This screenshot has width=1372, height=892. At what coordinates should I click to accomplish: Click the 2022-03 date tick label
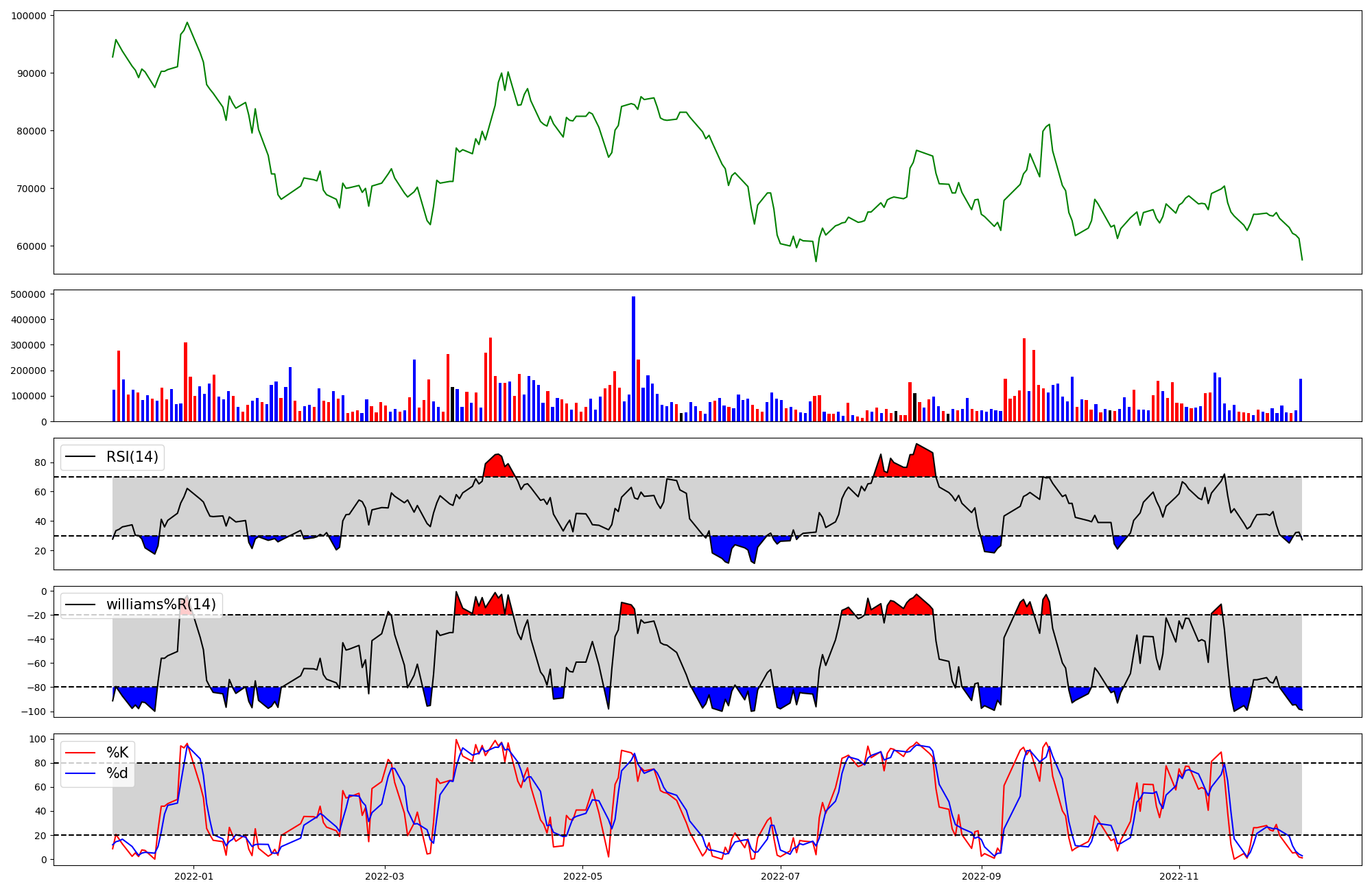point(384,876)
